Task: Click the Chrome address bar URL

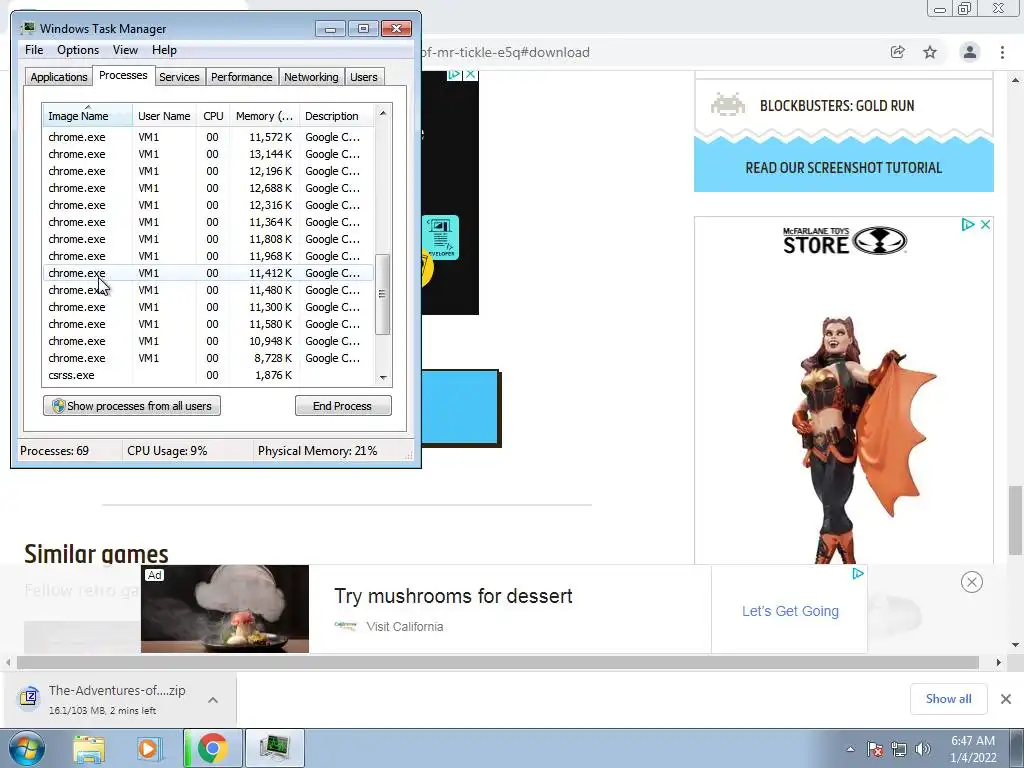Action: tap(506, 52)
